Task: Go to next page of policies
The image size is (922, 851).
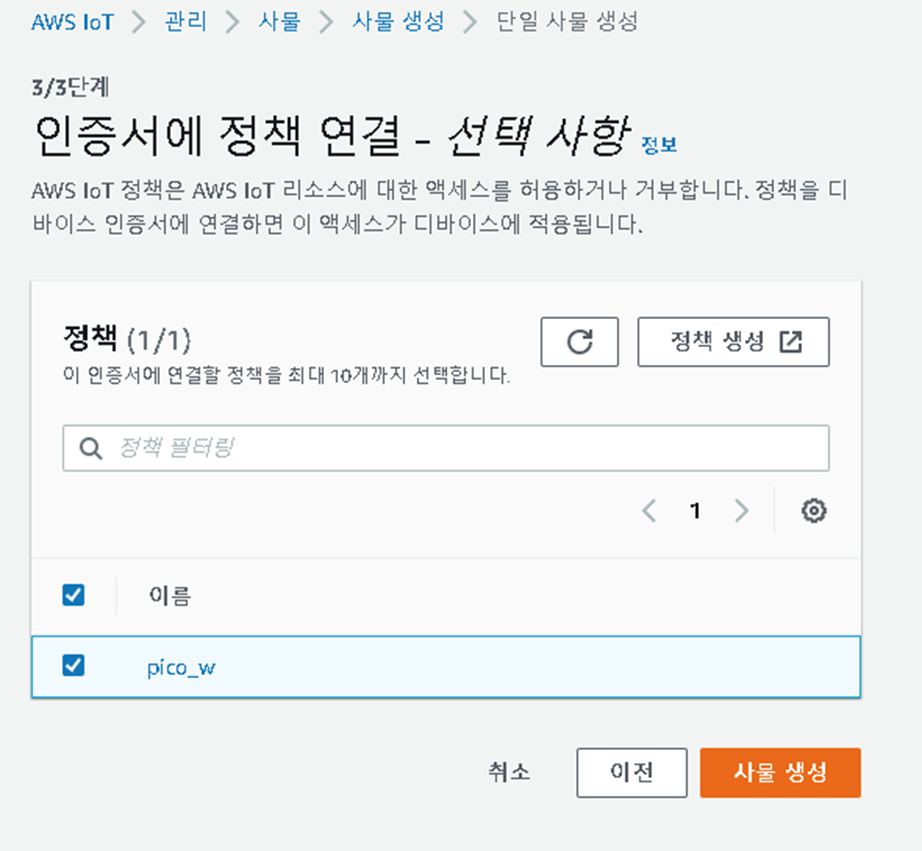Action: pos(742,510)
